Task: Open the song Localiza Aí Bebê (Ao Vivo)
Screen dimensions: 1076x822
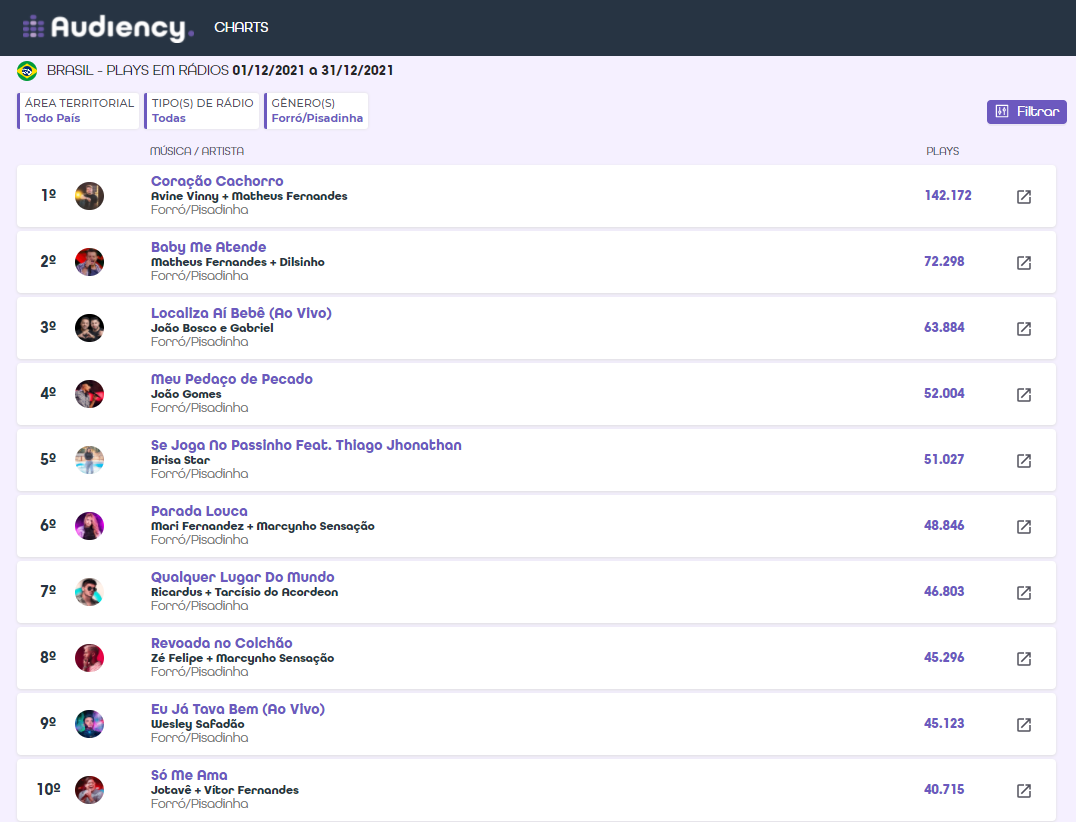Action: point(241,313)
